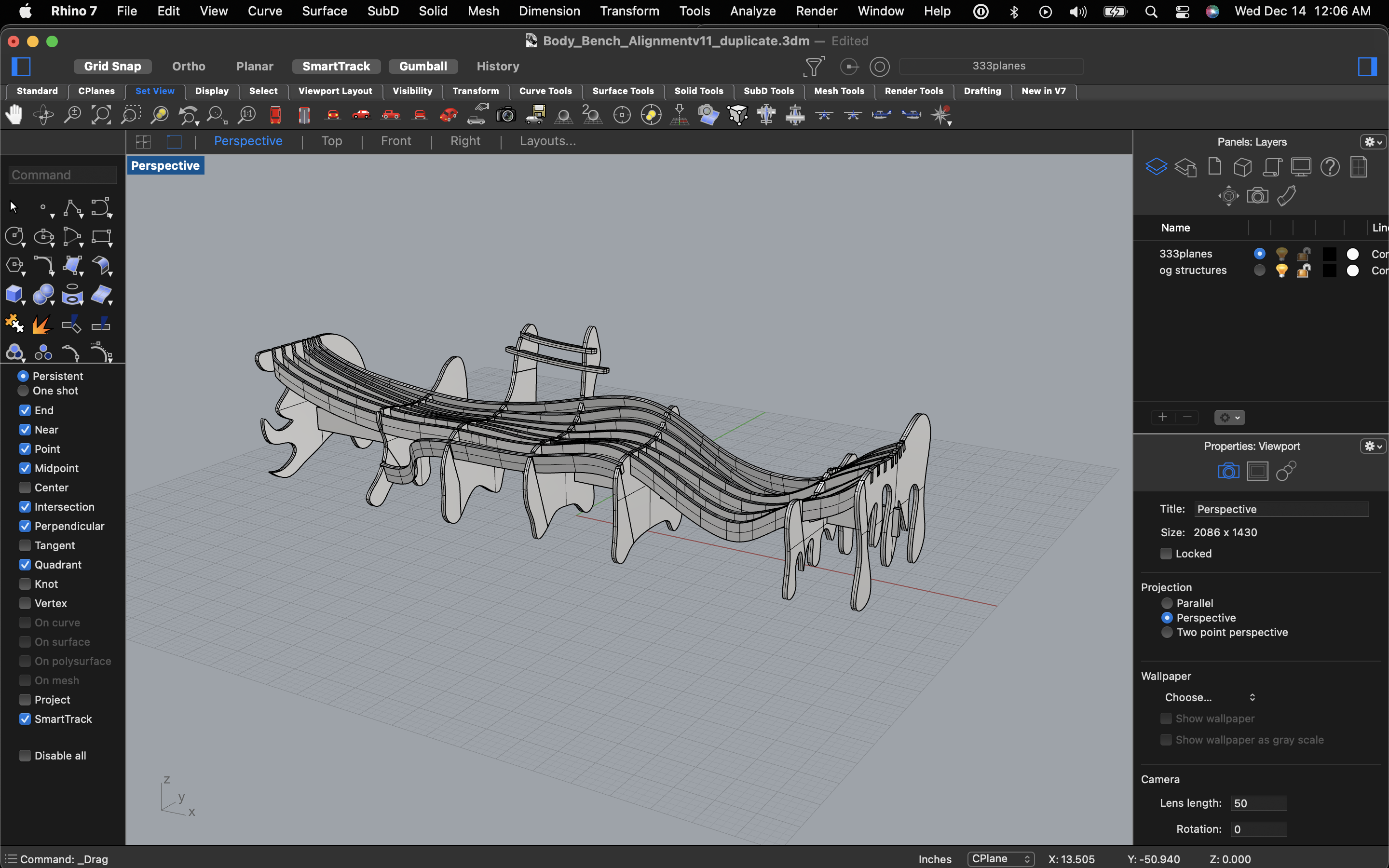Choose the arrow pointer selection tool
Viewport: 1389px width, 868px height.
[14, 207]
